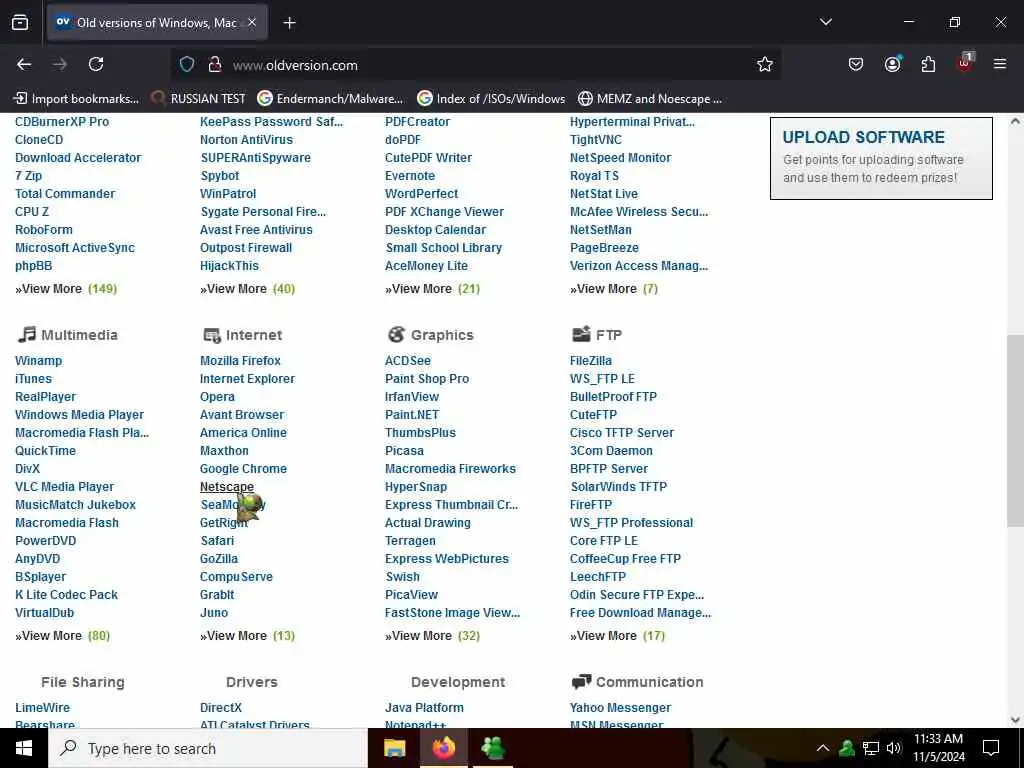Open the Google Chrome link
This screenshot has height=768, width=1024.
click(x=244, y=469)
